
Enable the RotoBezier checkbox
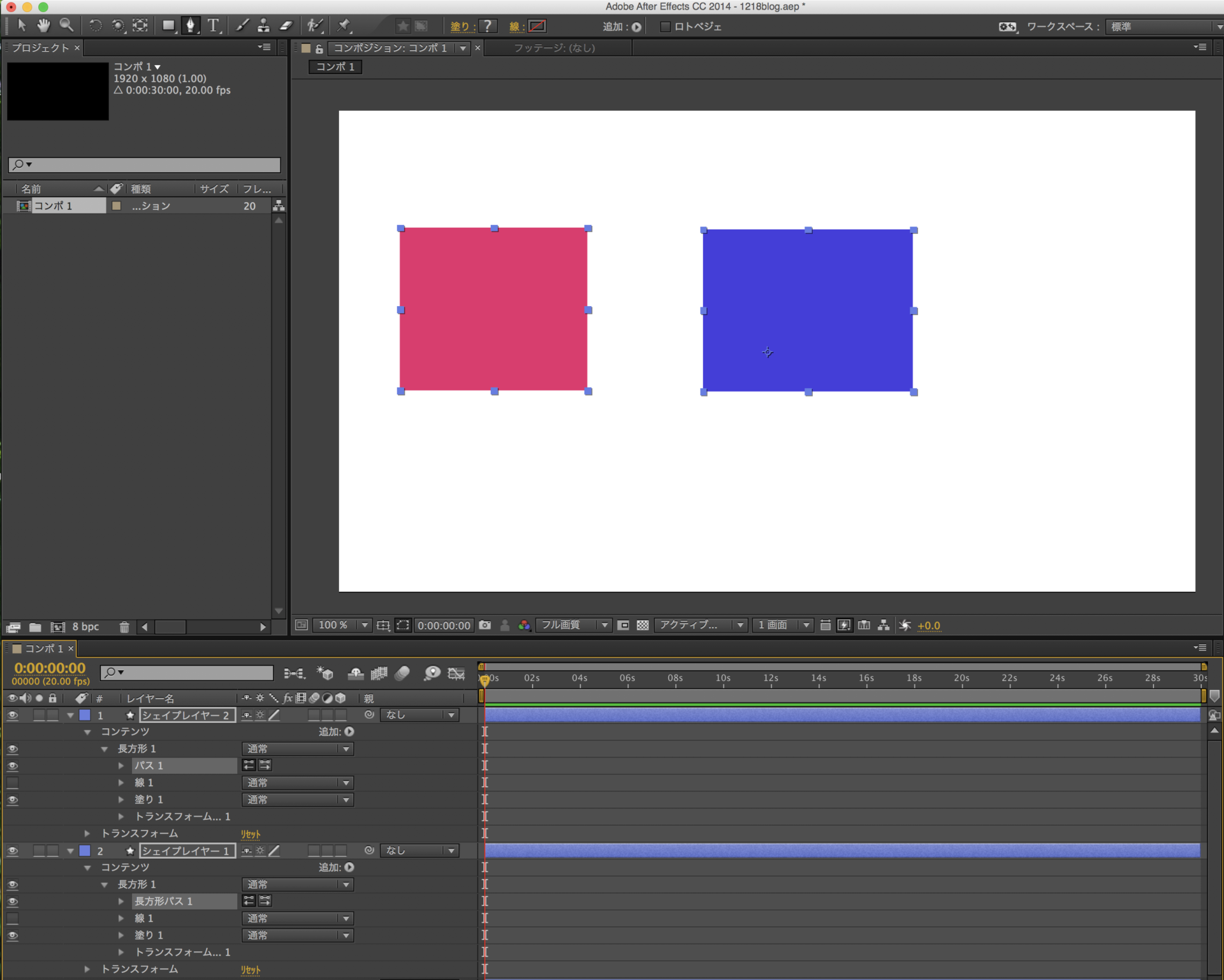click(x=665, y=26)
